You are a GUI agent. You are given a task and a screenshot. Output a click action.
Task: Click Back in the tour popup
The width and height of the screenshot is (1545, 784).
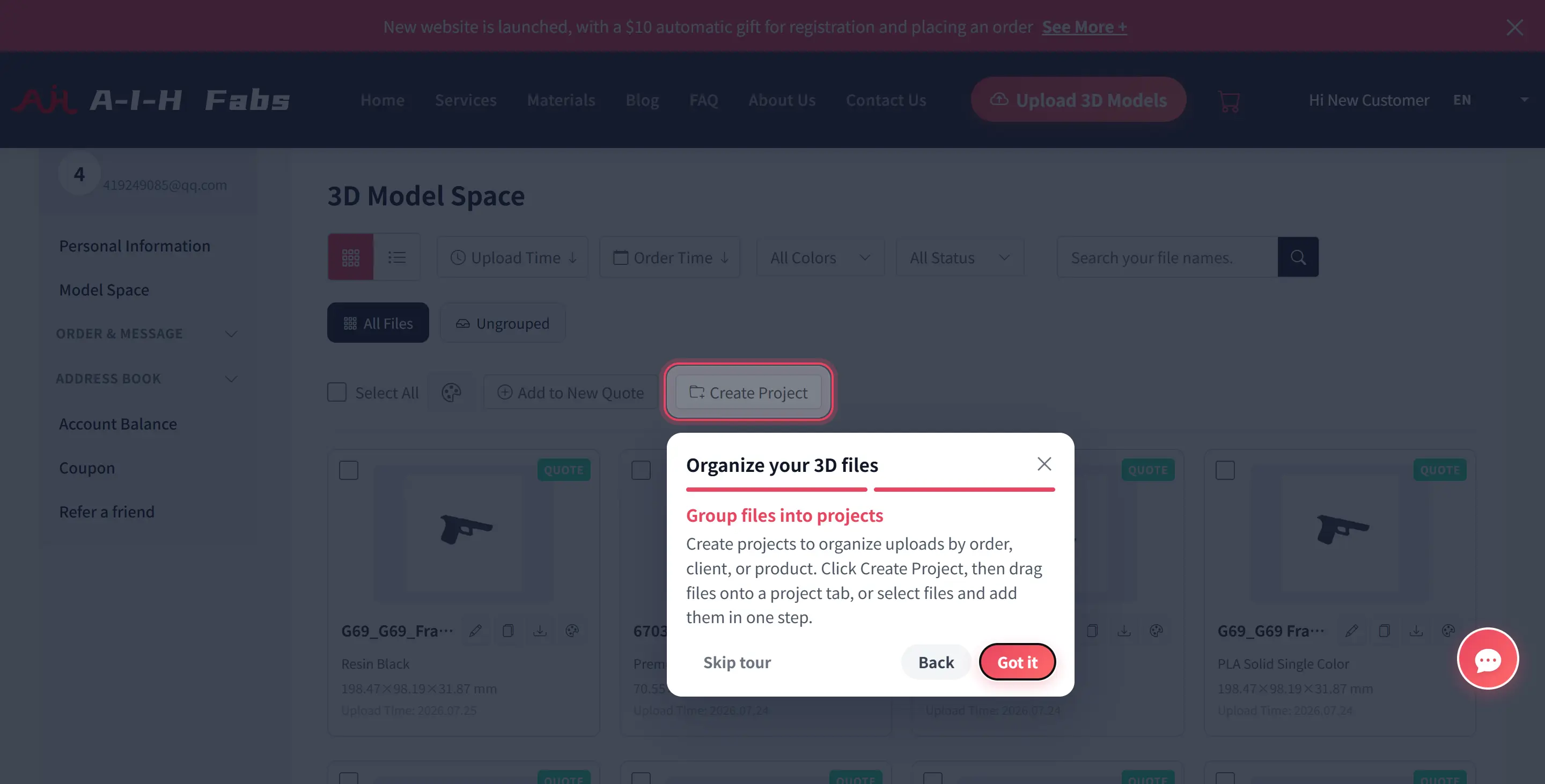coord(936,662)
